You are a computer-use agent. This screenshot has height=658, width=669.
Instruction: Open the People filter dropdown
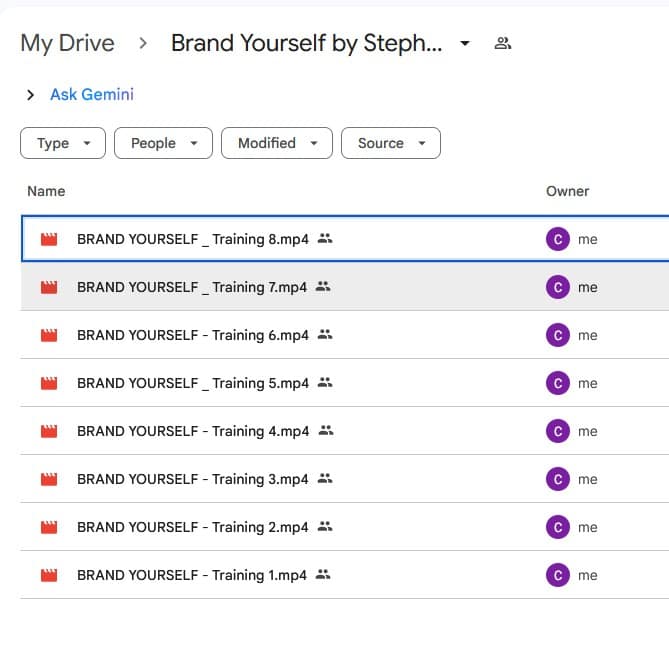(x=163, y=143)
